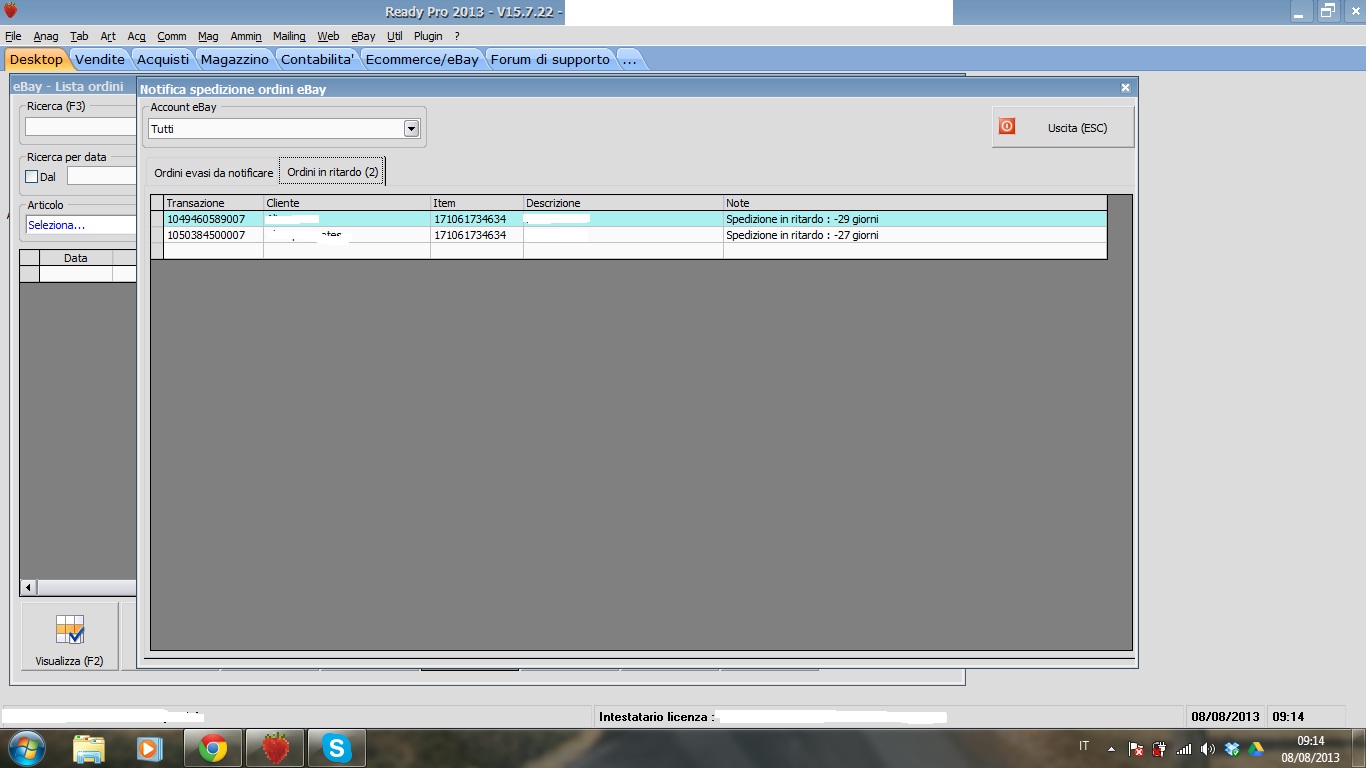Click the red power icon on Uscita button
1366x768 pixels.
[1007, 127]
